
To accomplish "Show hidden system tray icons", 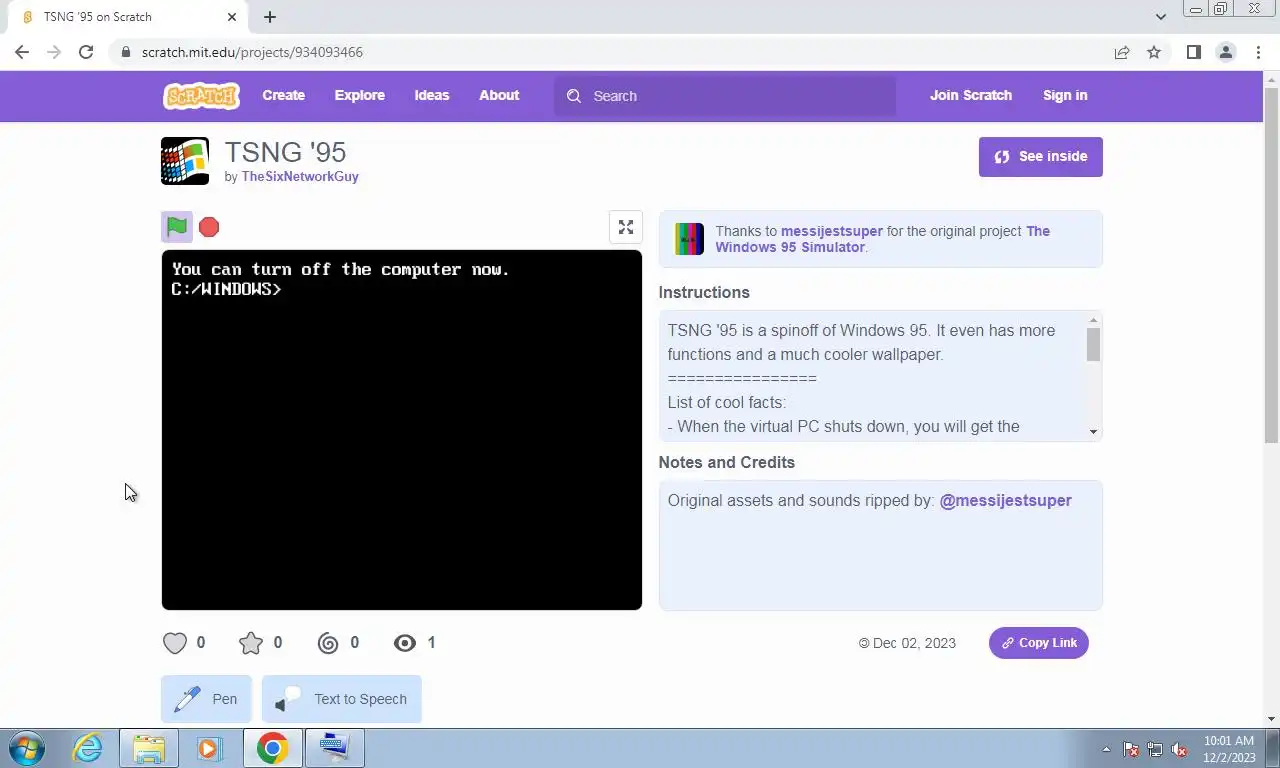I will (x=1106, y=749).
